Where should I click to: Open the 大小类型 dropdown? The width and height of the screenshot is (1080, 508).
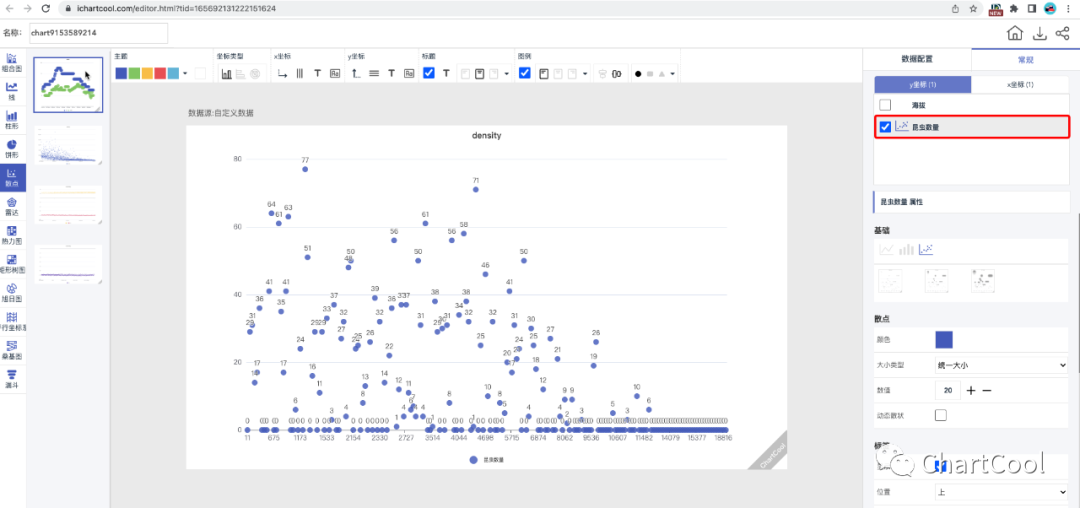tap(1001, 366)
